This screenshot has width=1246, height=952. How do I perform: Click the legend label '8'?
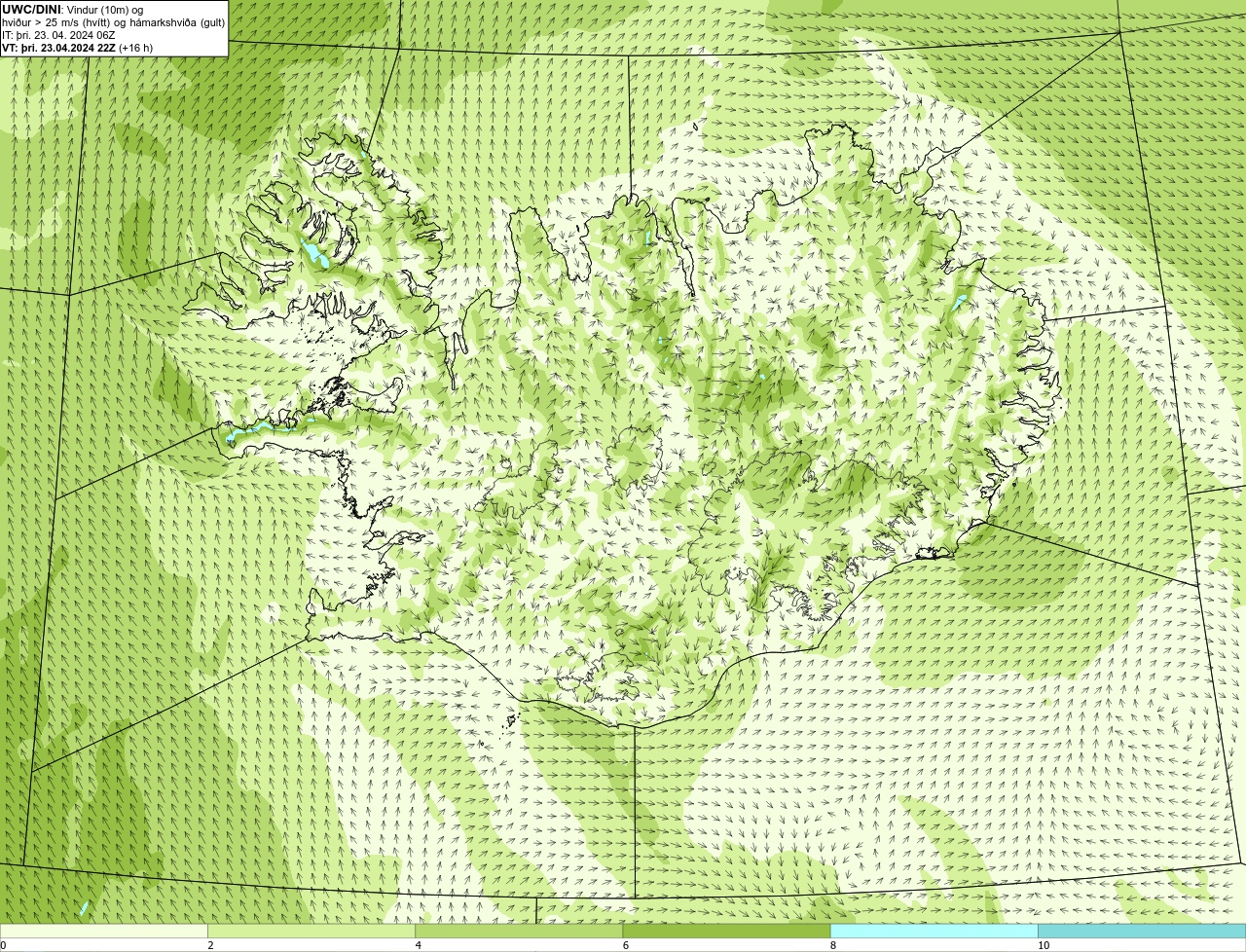[832, 945]
